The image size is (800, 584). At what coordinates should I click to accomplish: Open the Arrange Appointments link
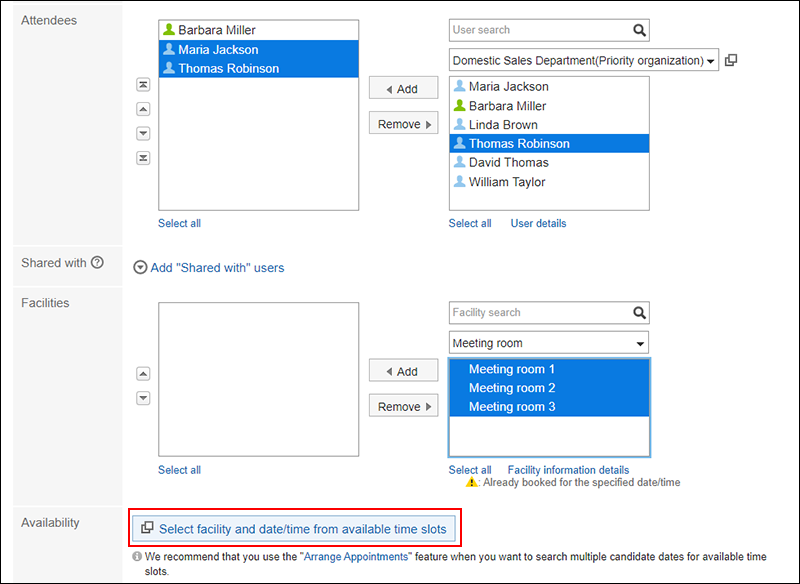(x=356, y=556)
